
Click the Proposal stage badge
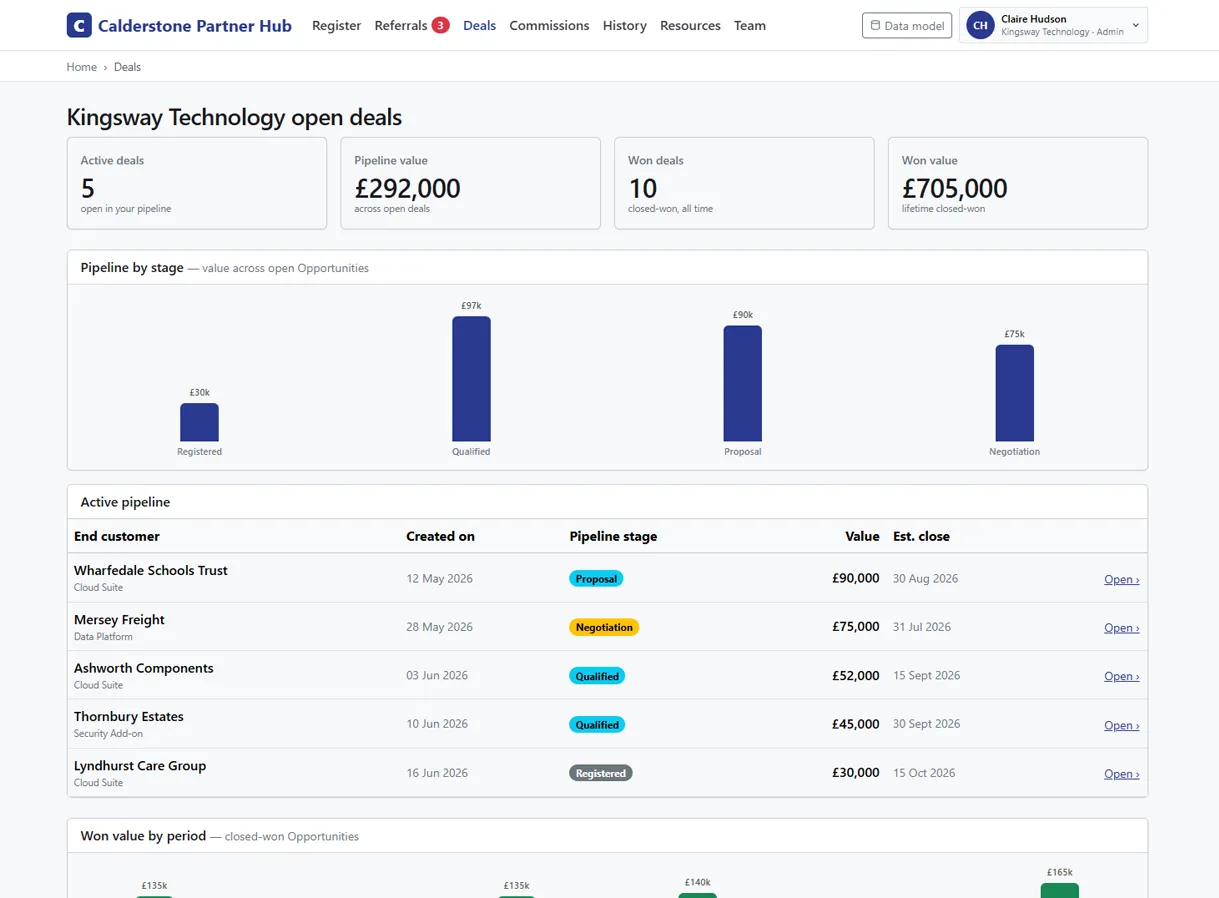click(x=596, y=579)
